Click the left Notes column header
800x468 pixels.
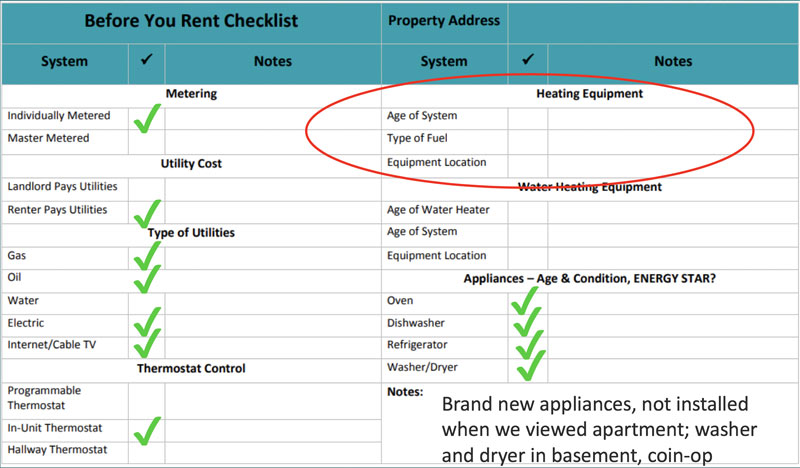(x=273, y=61)
